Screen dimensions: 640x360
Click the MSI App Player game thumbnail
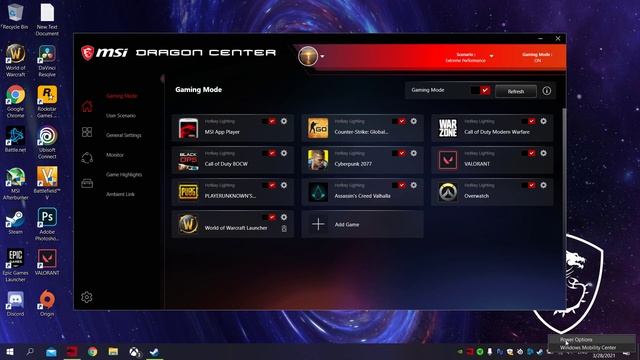click(188, 128)
